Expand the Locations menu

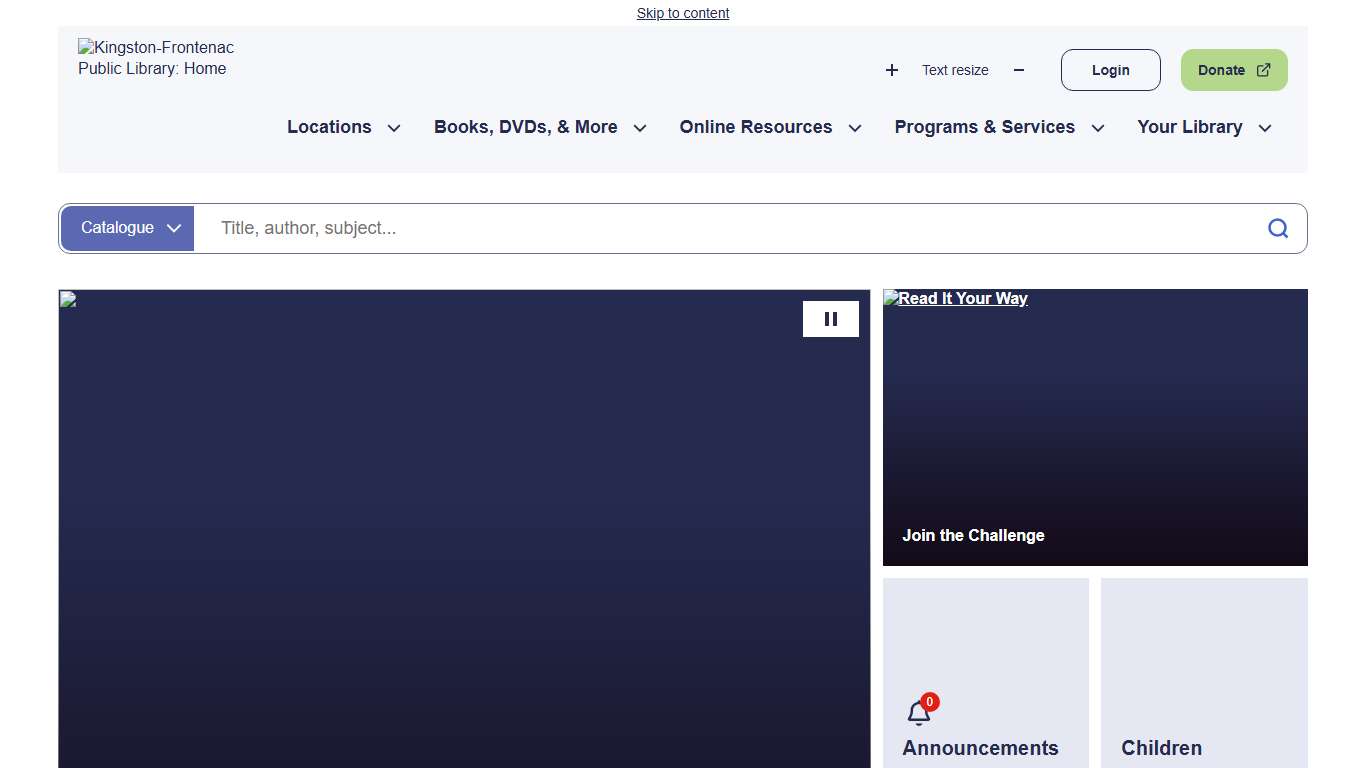pyautogui.click(x=343, y=127)
